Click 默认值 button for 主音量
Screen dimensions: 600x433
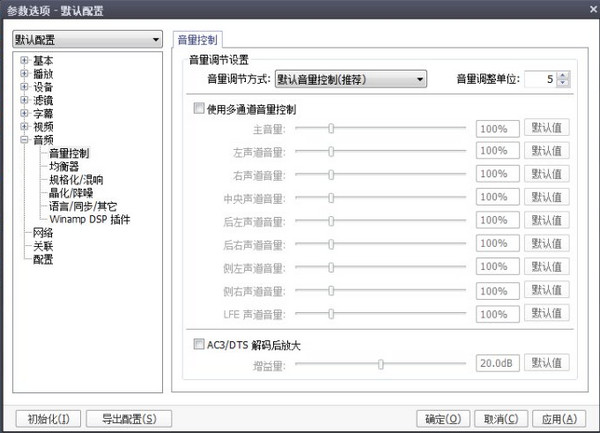point(546,128)
